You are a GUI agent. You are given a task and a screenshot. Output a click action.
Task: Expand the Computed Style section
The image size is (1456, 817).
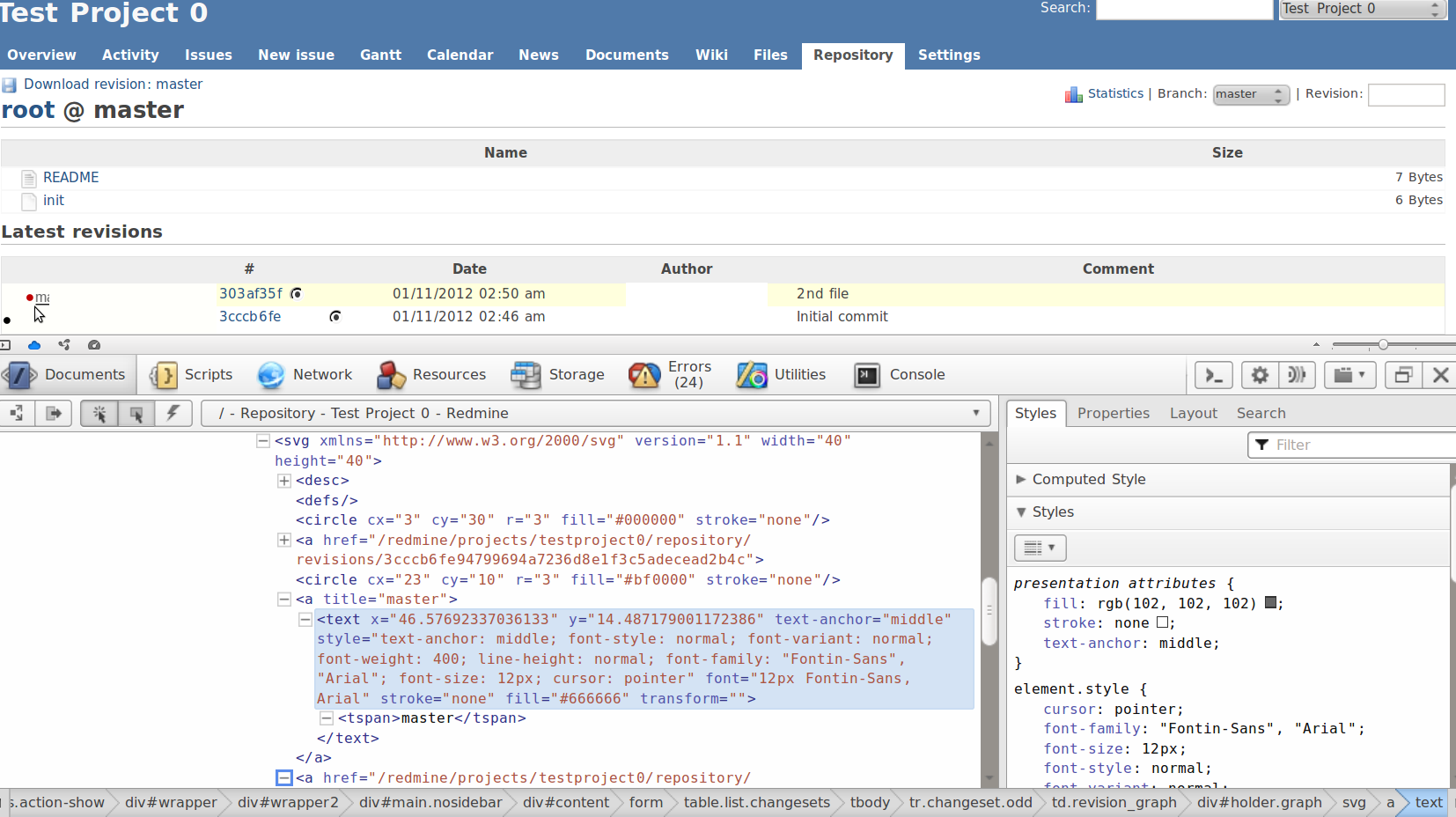click(1228, 479)
